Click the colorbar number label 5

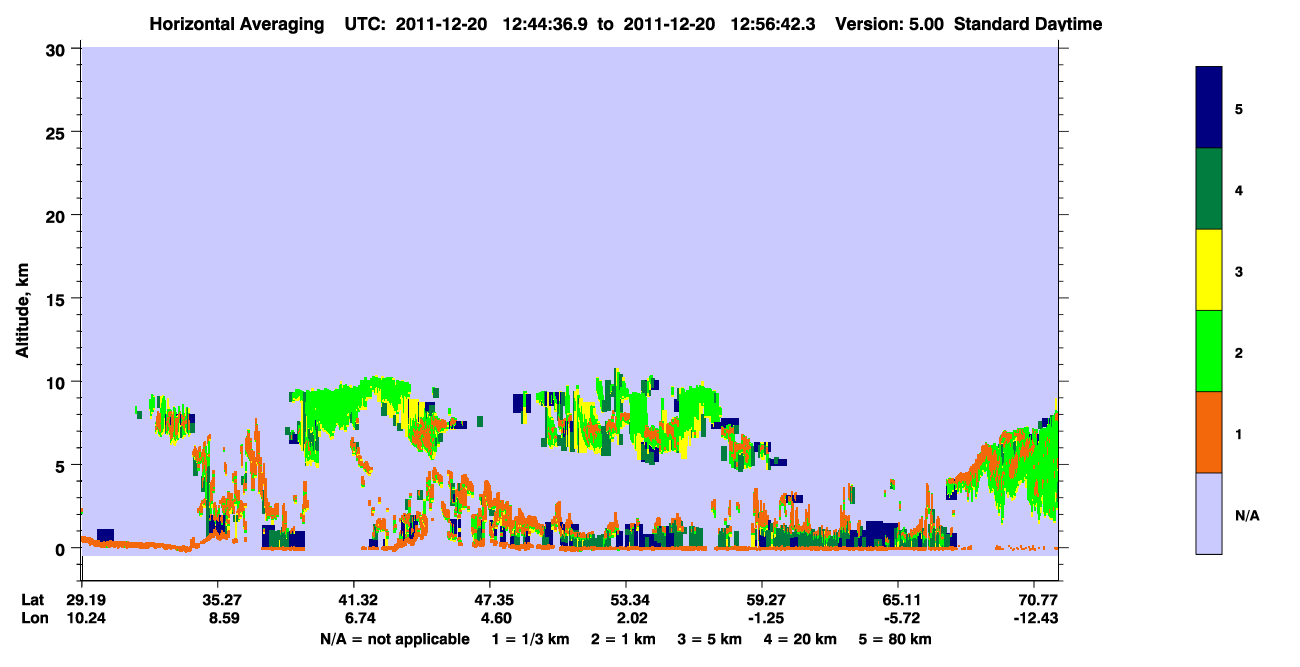click(x=1239, y=109)
